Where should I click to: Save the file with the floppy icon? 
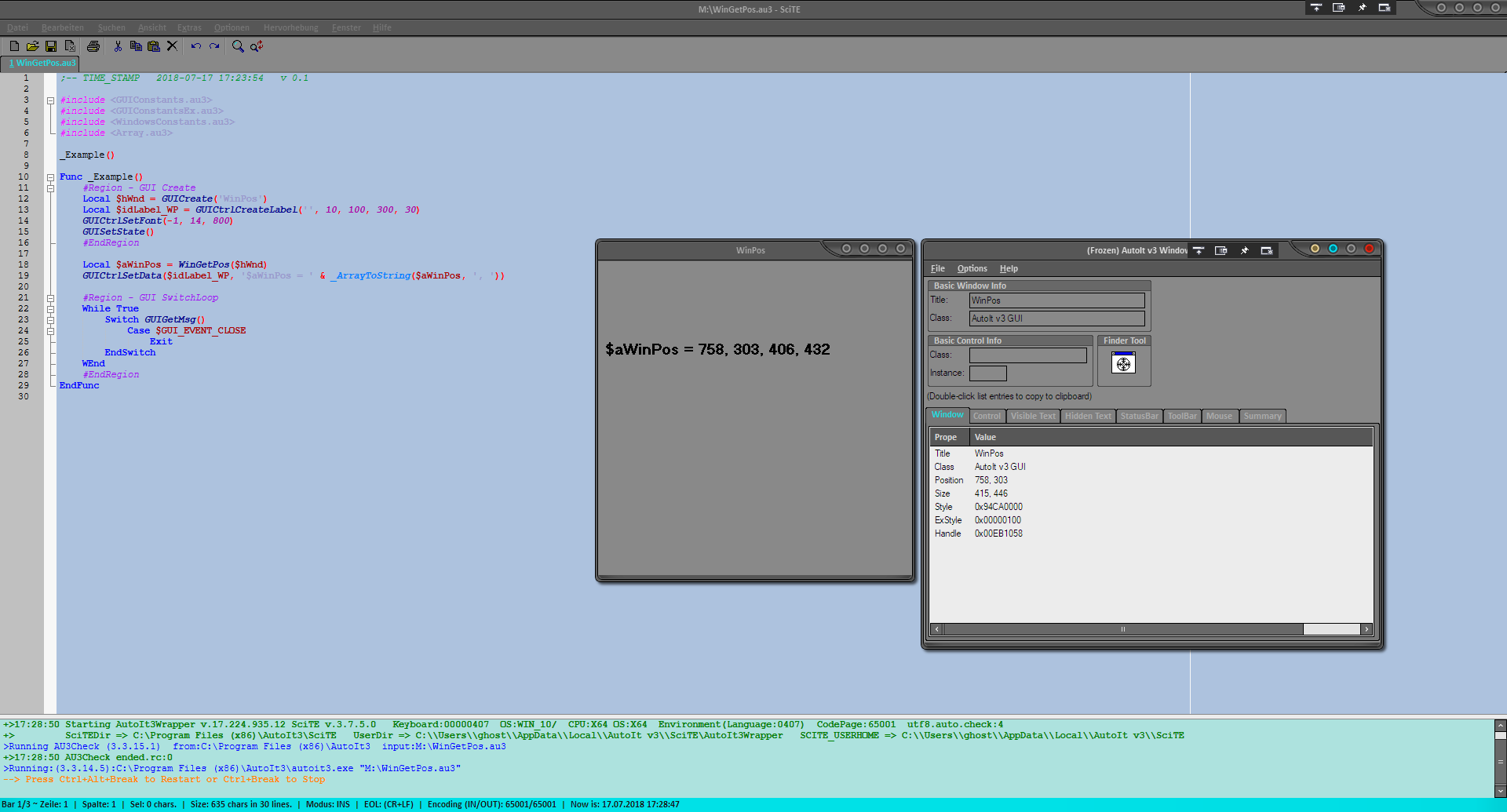click(51, 46)
